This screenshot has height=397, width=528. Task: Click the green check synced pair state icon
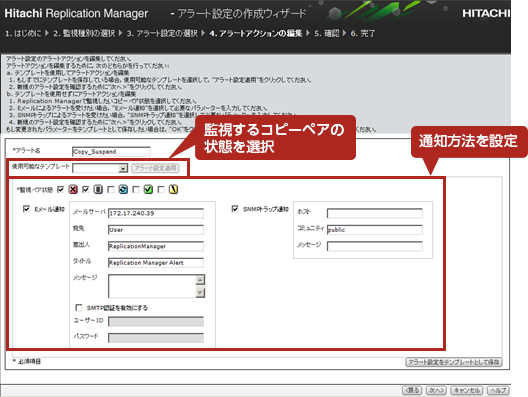tap(148, 190)
